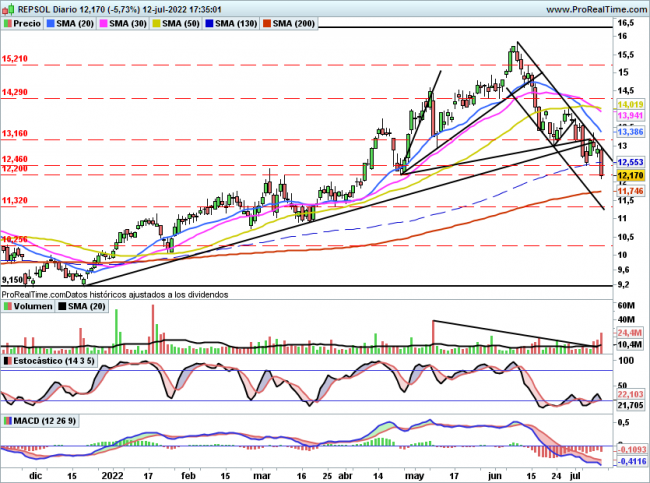Click the 2022 marker on time axis
This screenshot has width=650, height=483.
point(110,477)
